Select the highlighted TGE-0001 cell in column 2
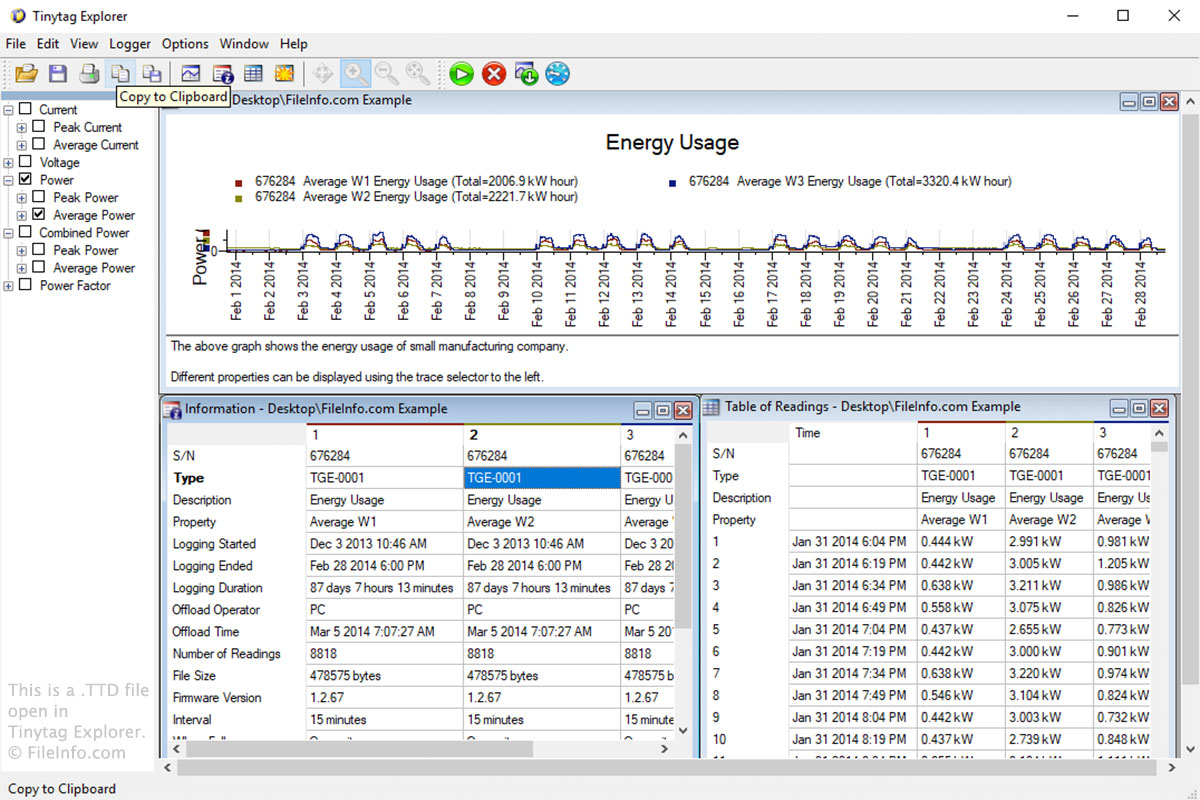Screen dimensions: 1200x800 [x=541, y=478]
